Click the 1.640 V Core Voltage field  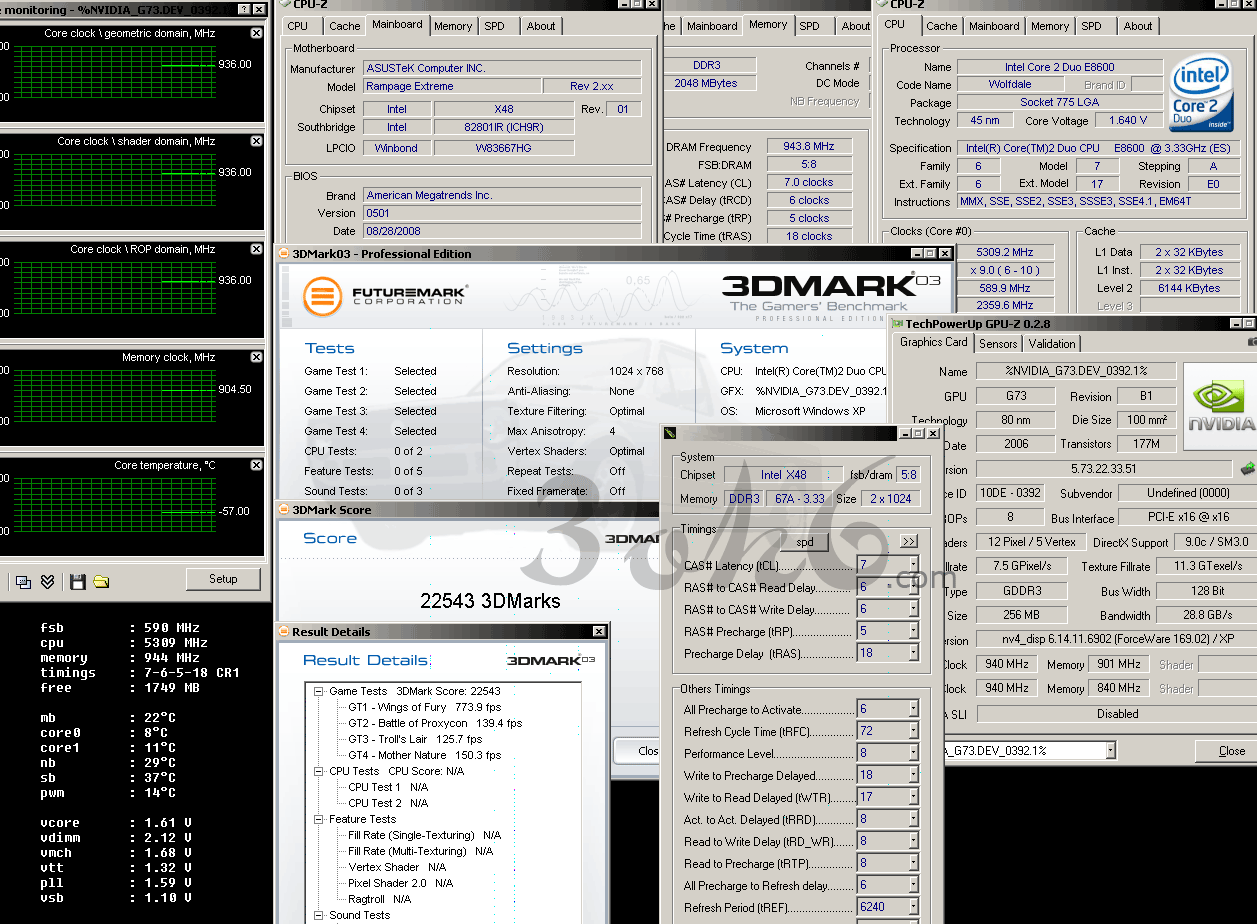(x=1128, y=120)
